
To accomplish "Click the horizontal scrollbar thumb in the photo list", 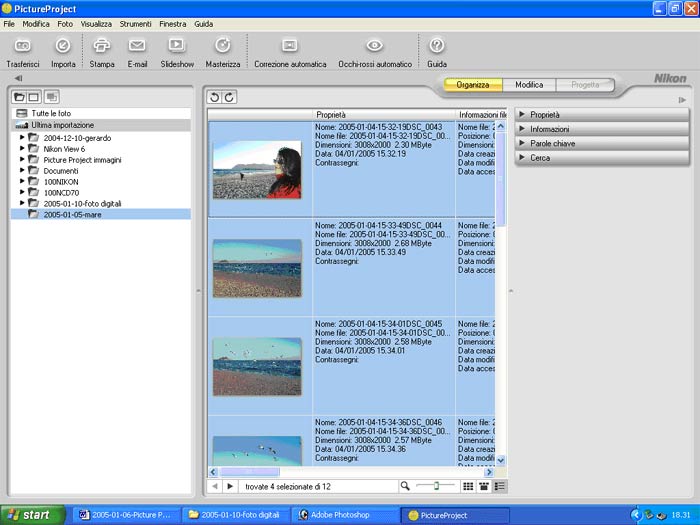I will 250,471.
